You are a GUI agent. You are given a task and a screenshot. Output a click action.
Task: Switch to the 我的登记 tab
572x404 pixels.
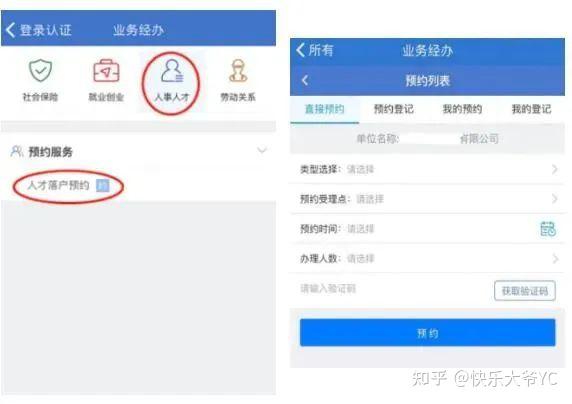click(x=531, y=109)
